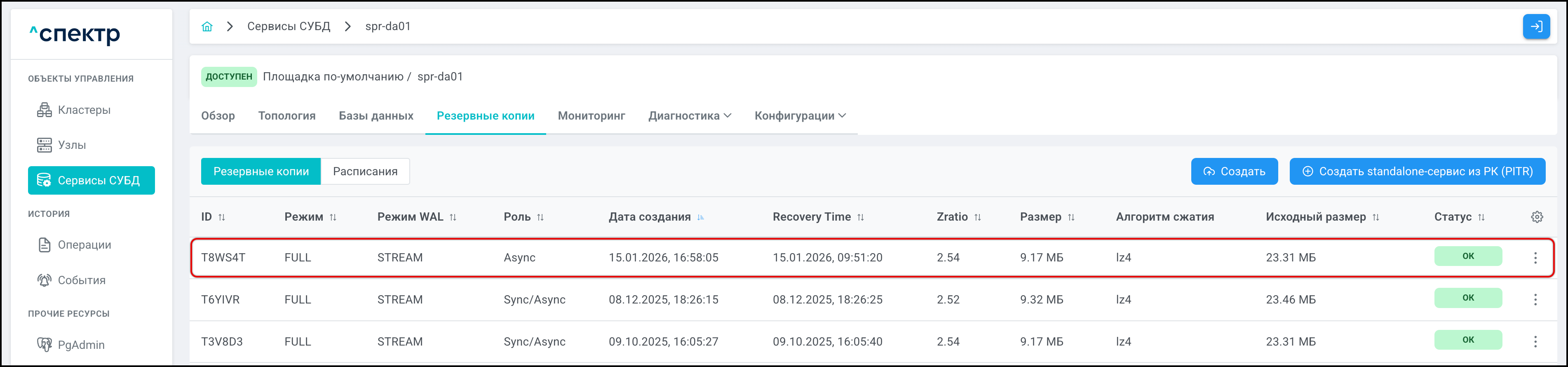Click the home icon in breadcrumb

[207, 26]
